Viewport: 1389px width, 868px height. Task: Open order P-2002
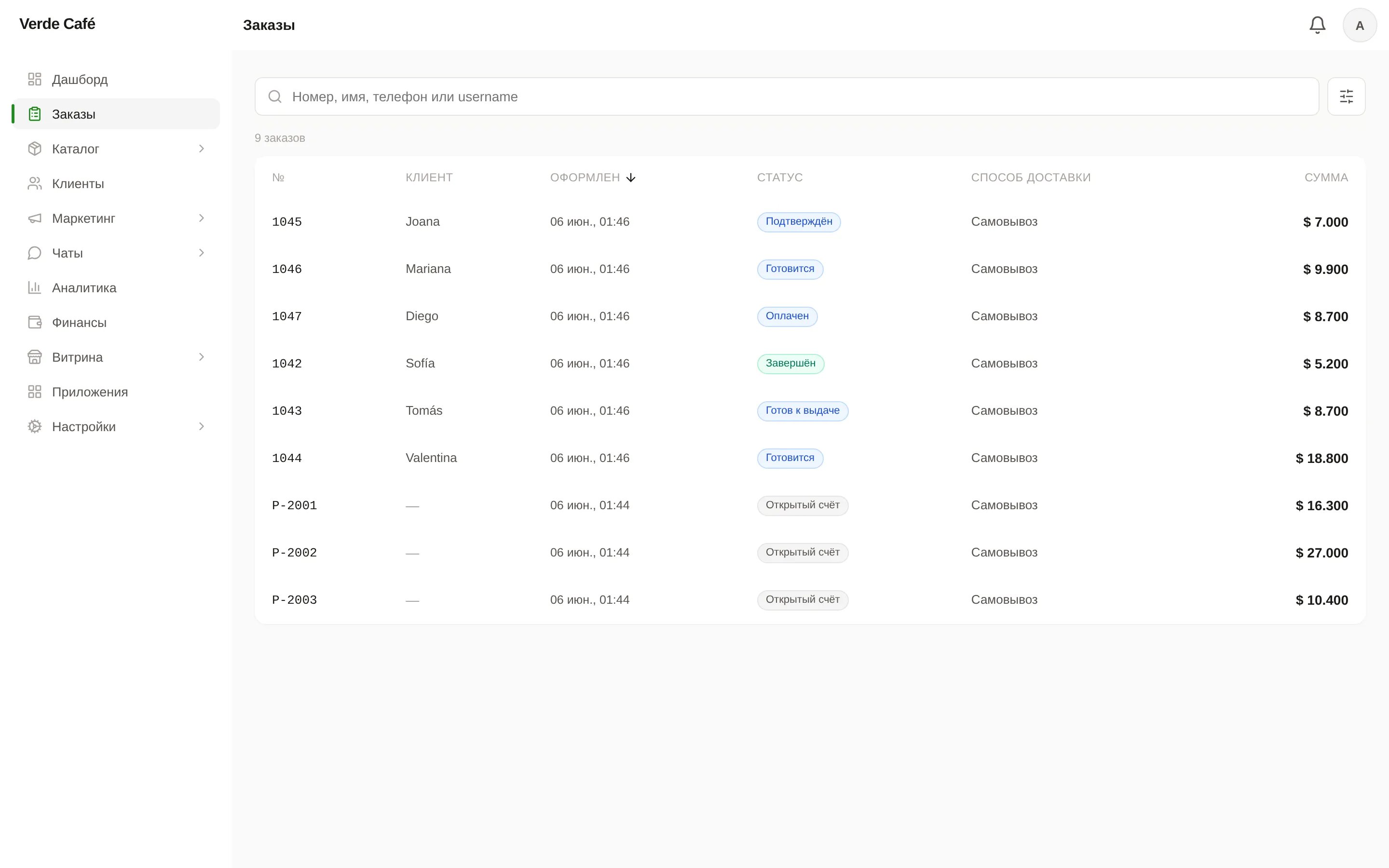click(810, 553)
